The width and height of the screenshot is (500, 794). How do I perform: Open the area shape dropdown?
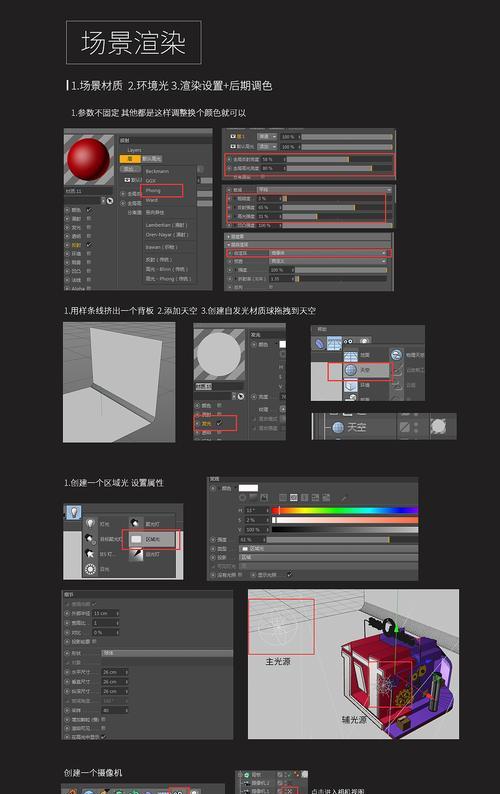point(167,653)
